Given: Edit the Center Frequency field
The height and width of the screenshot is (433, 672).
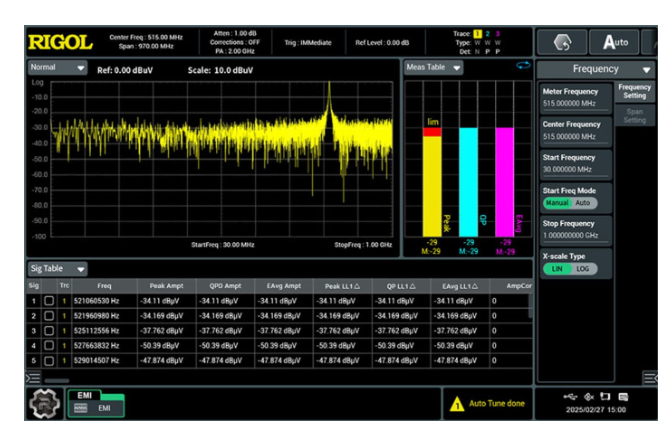Looking at the screenshot, I should point(575,131).
